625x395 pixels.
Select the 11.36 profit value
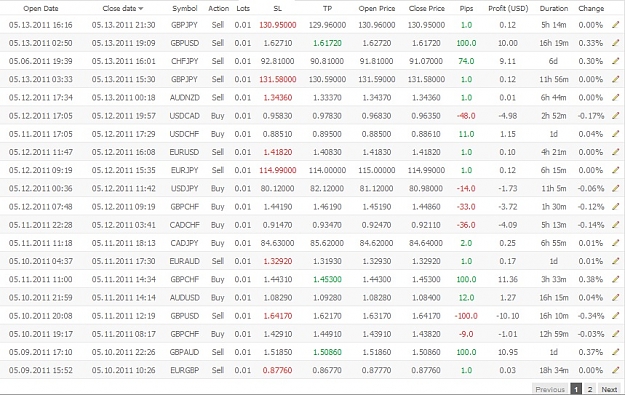[508, 279]
